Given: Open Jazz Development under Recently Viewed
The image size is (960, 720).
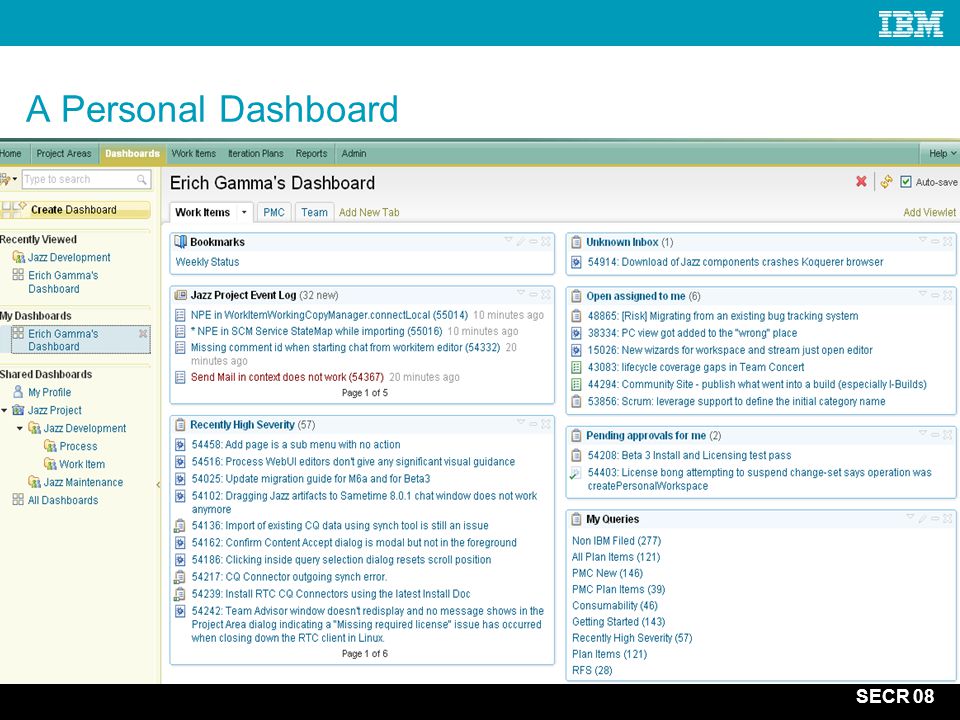Looking at the screenshot, I should pyautogui.click(x=69, y=258).
